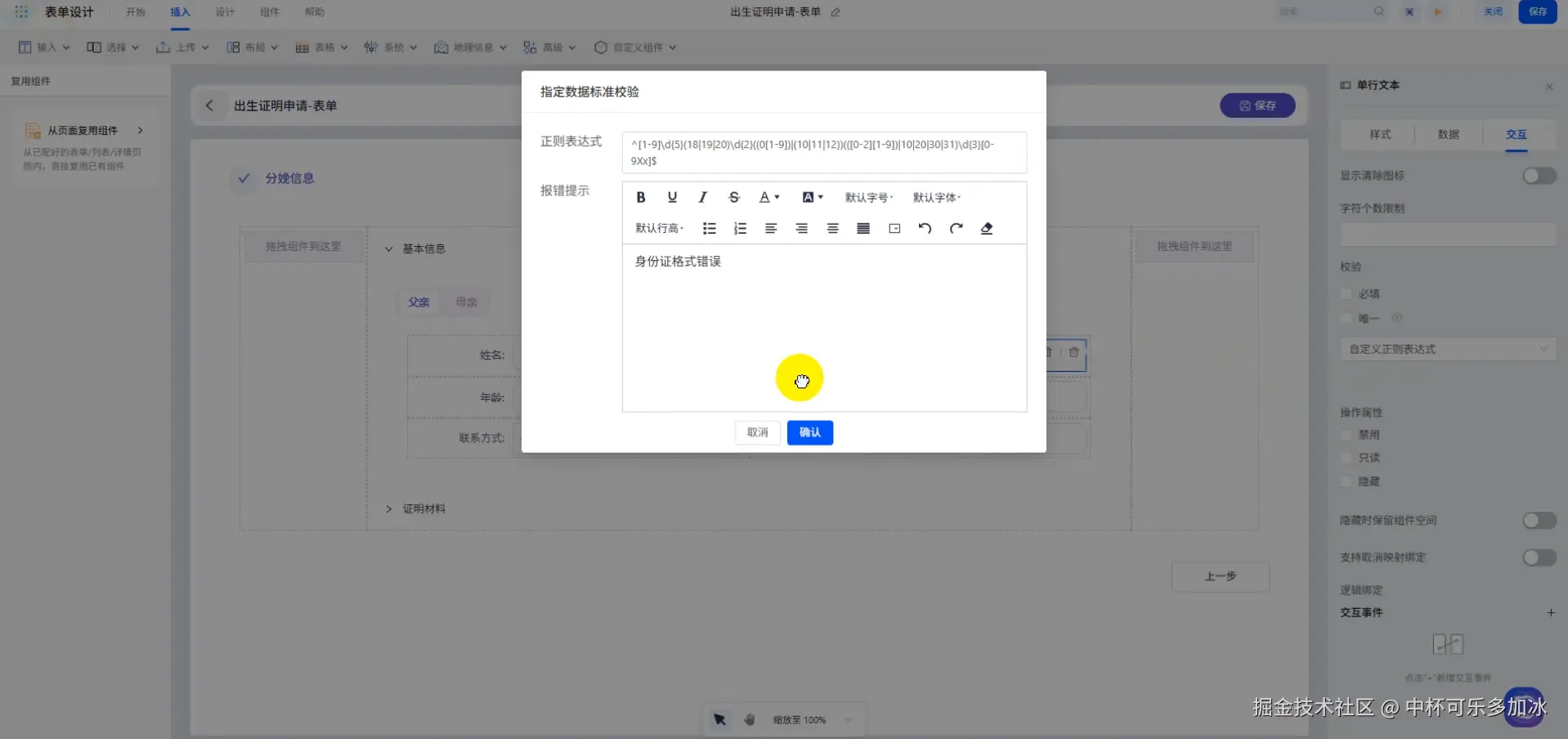Click the top-right blue 保存 button

(1538, 11)
